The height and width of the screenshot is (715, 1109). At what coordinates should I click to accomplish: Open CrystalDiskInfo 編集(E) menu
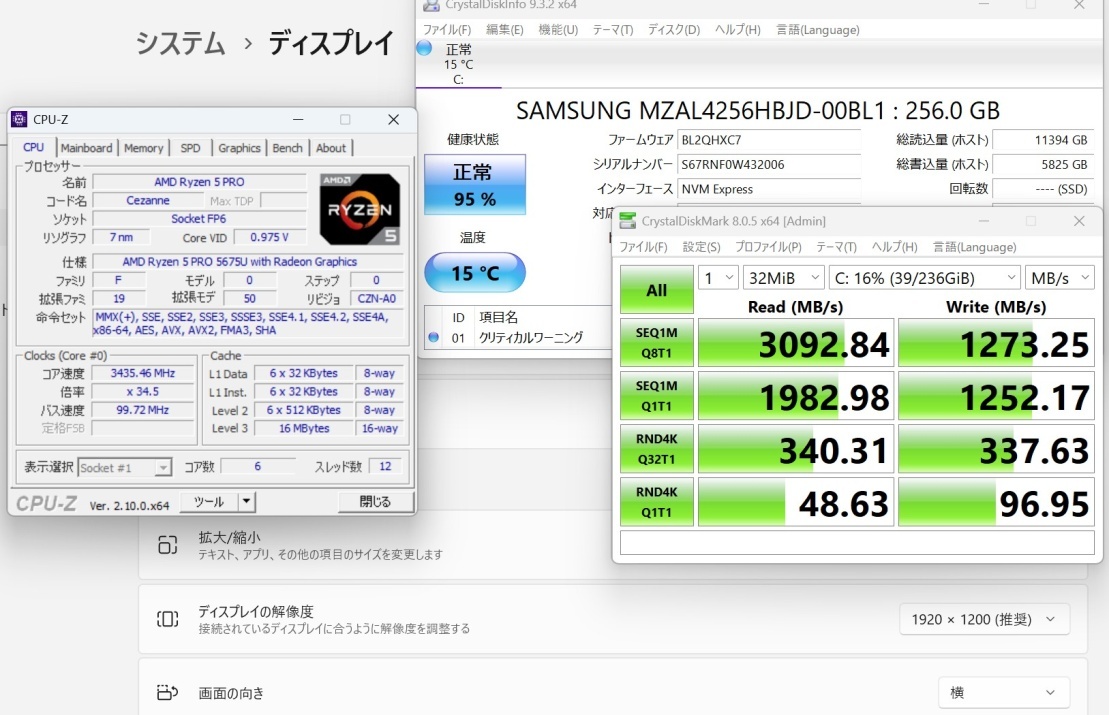click(x=505, y=30)
